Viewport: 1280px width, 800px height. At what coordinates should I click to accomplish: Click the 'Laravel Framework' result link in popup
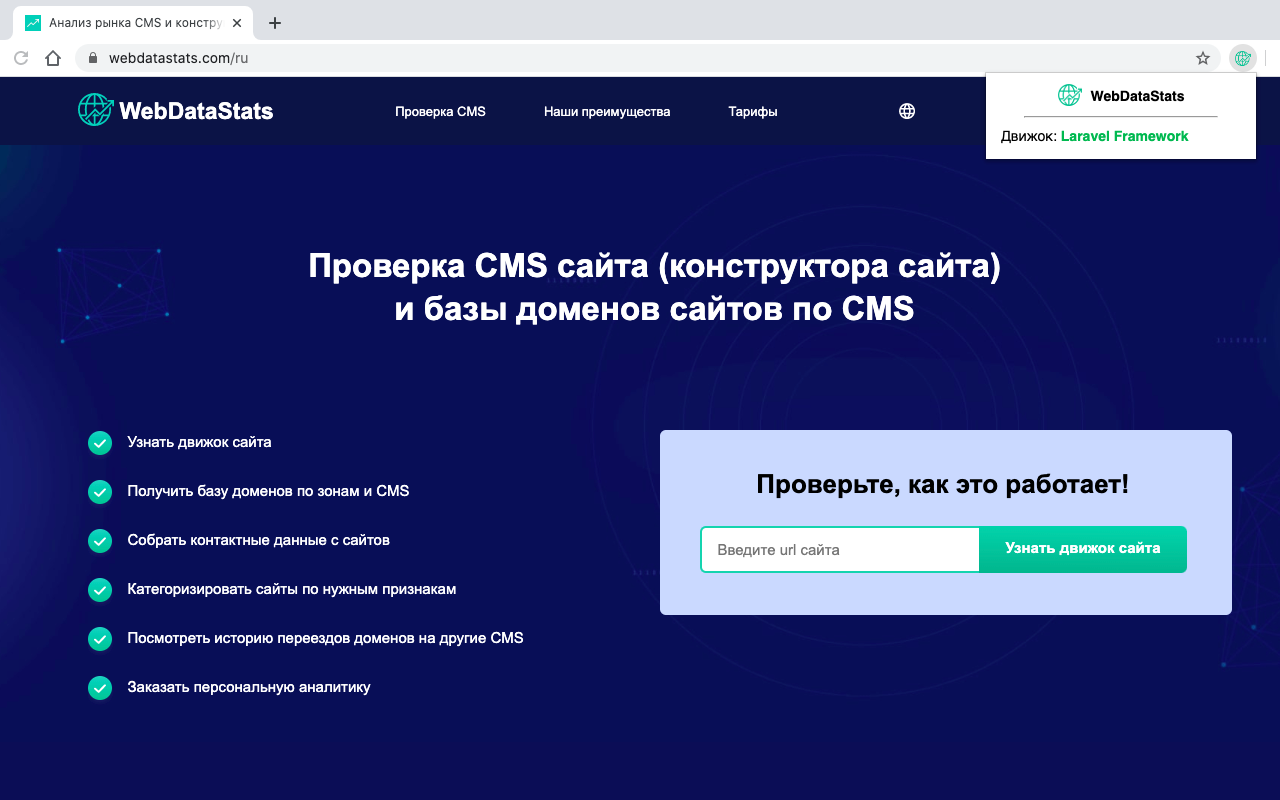(1124, 136)
